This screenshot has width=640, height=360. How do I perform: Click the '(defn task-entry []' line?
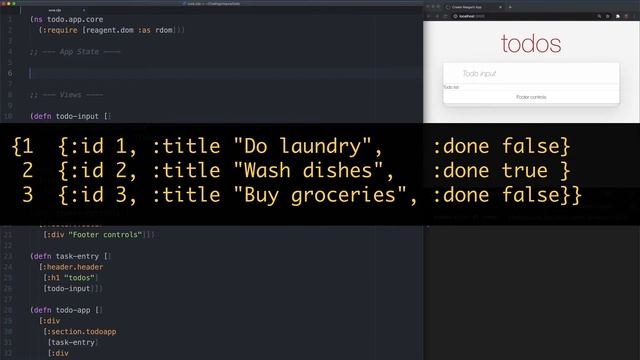(71, 256)
